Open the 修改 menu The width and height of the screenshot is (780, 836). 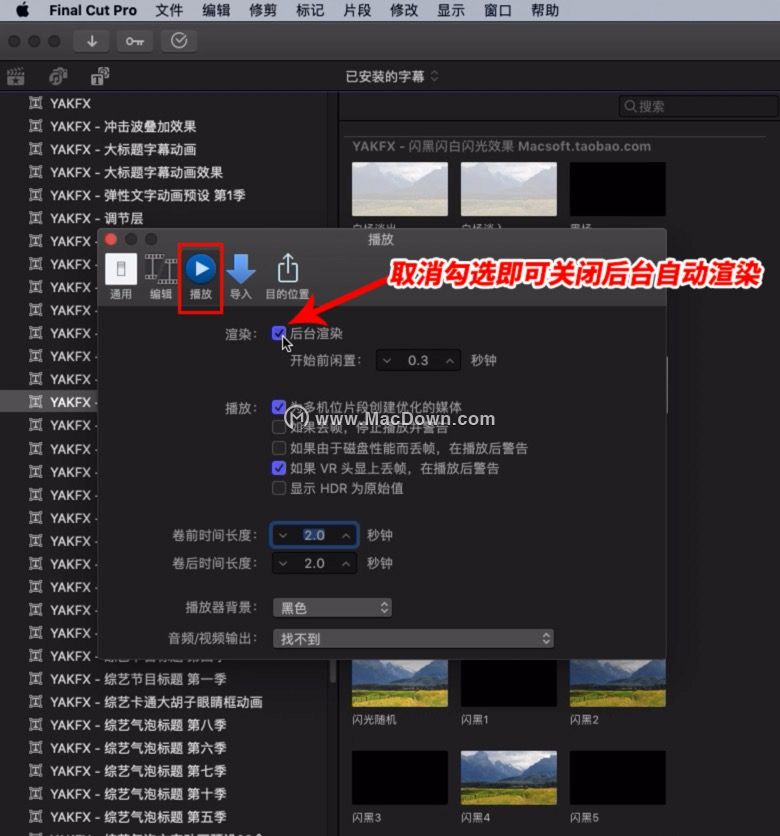[404, 10]
